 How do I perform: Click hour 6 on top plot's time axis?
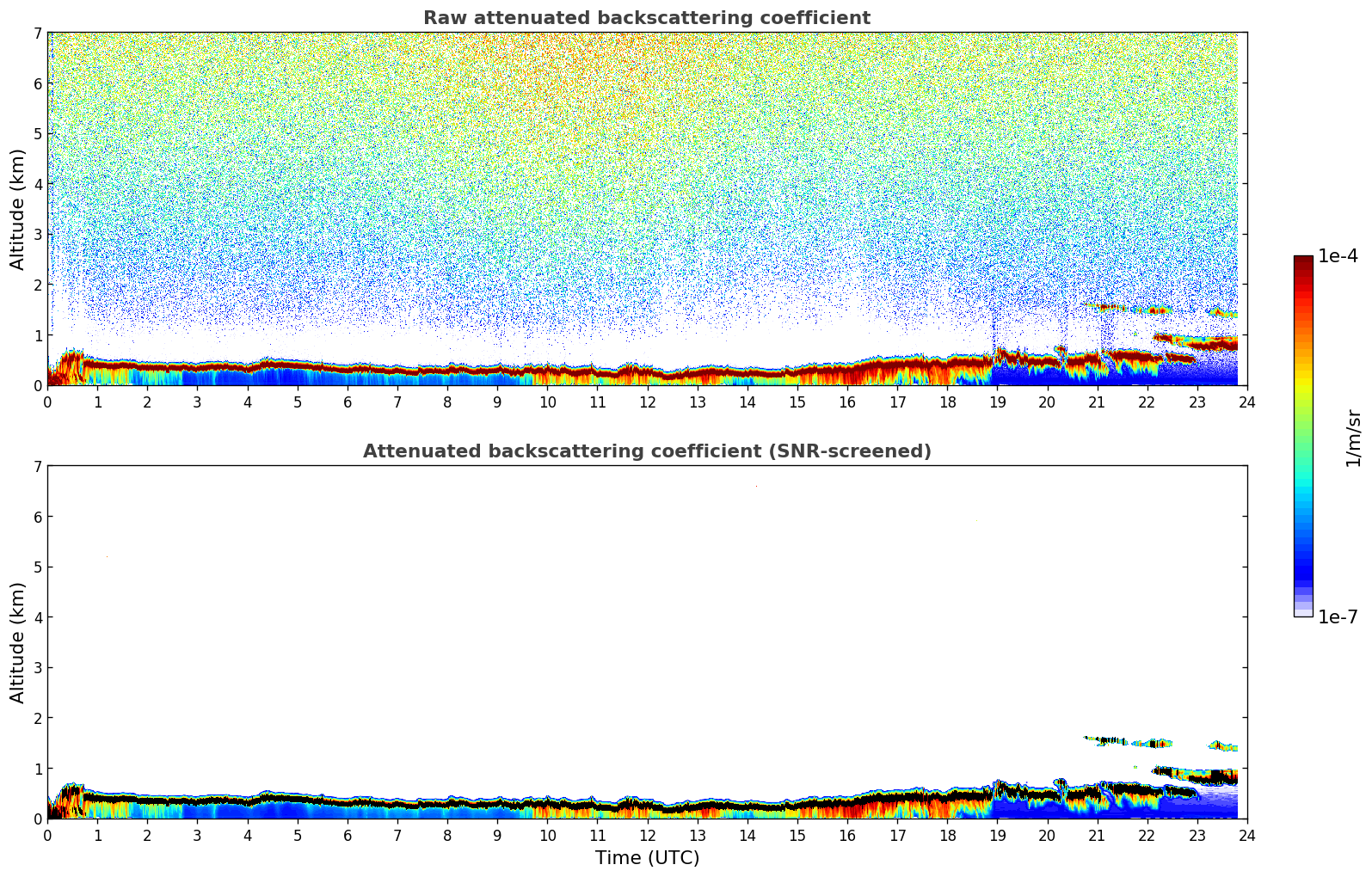click(x=348, y=402)
